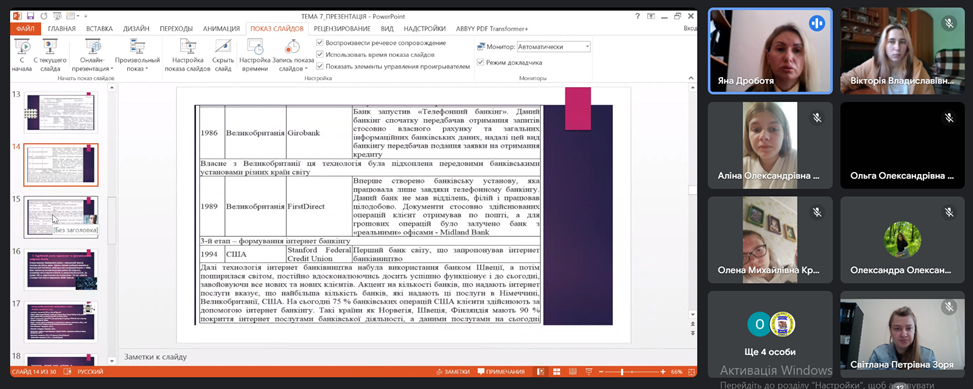Start slideshow from beginning (С начала)
The image size is (973, 389).
click(22, 55)
